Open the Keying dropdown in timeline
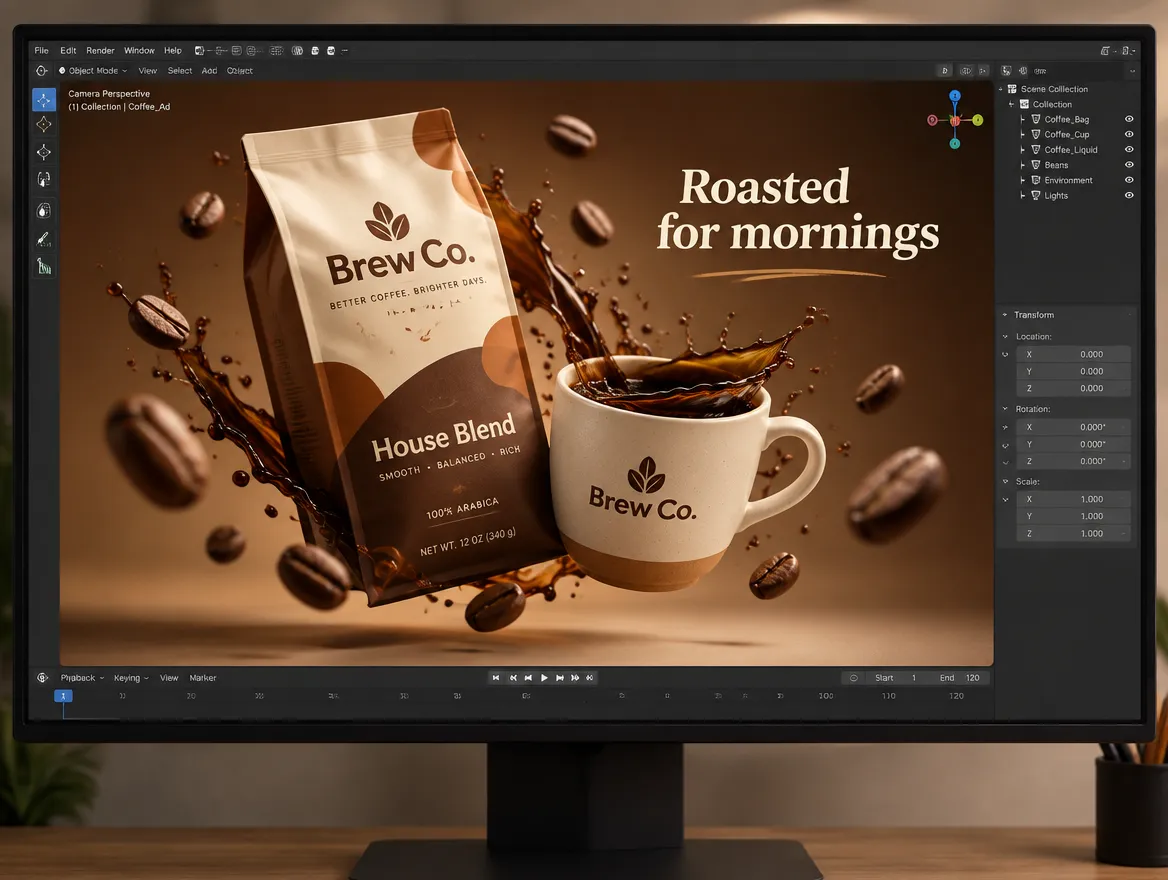Viewport: 1168px width, 880px height. (x=131, y=678)
